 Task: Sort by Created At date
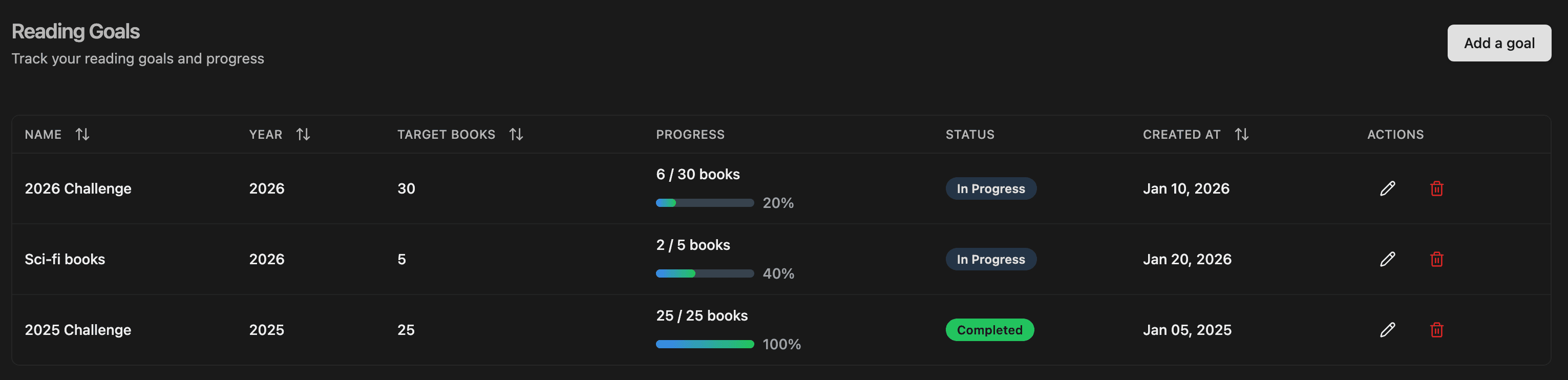point(1242,135)
